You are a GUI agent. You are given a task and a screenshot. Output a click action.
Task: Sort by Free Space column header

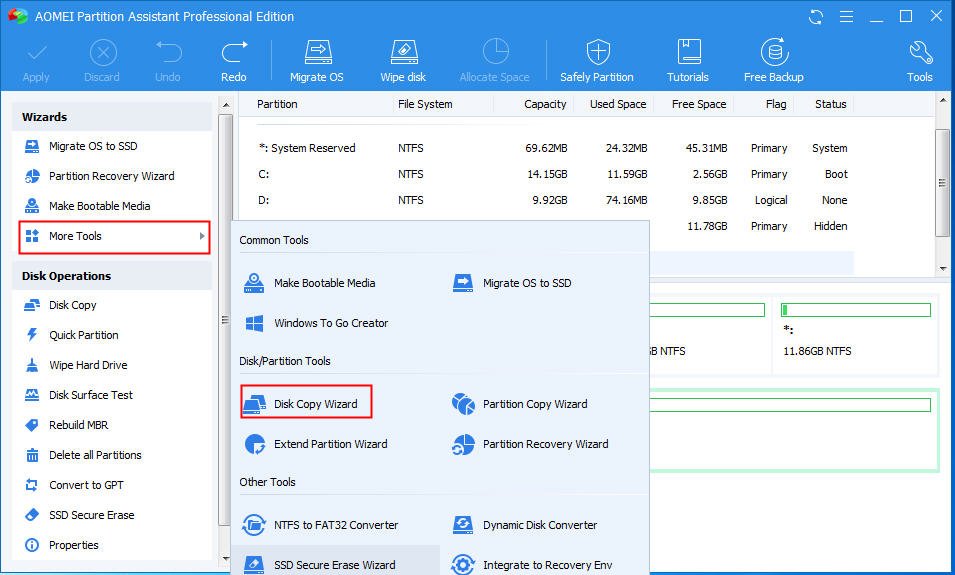[699, 104]
